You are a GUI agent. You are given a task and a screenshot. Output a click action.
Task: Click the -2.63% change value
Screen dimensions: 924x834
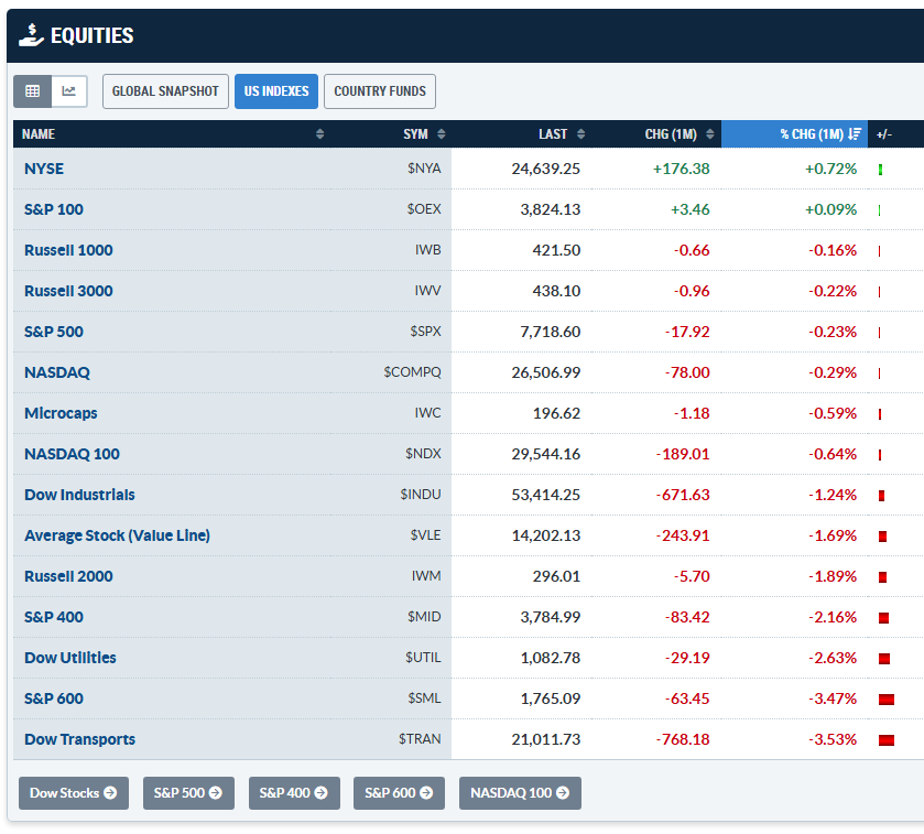coord(832,658)
